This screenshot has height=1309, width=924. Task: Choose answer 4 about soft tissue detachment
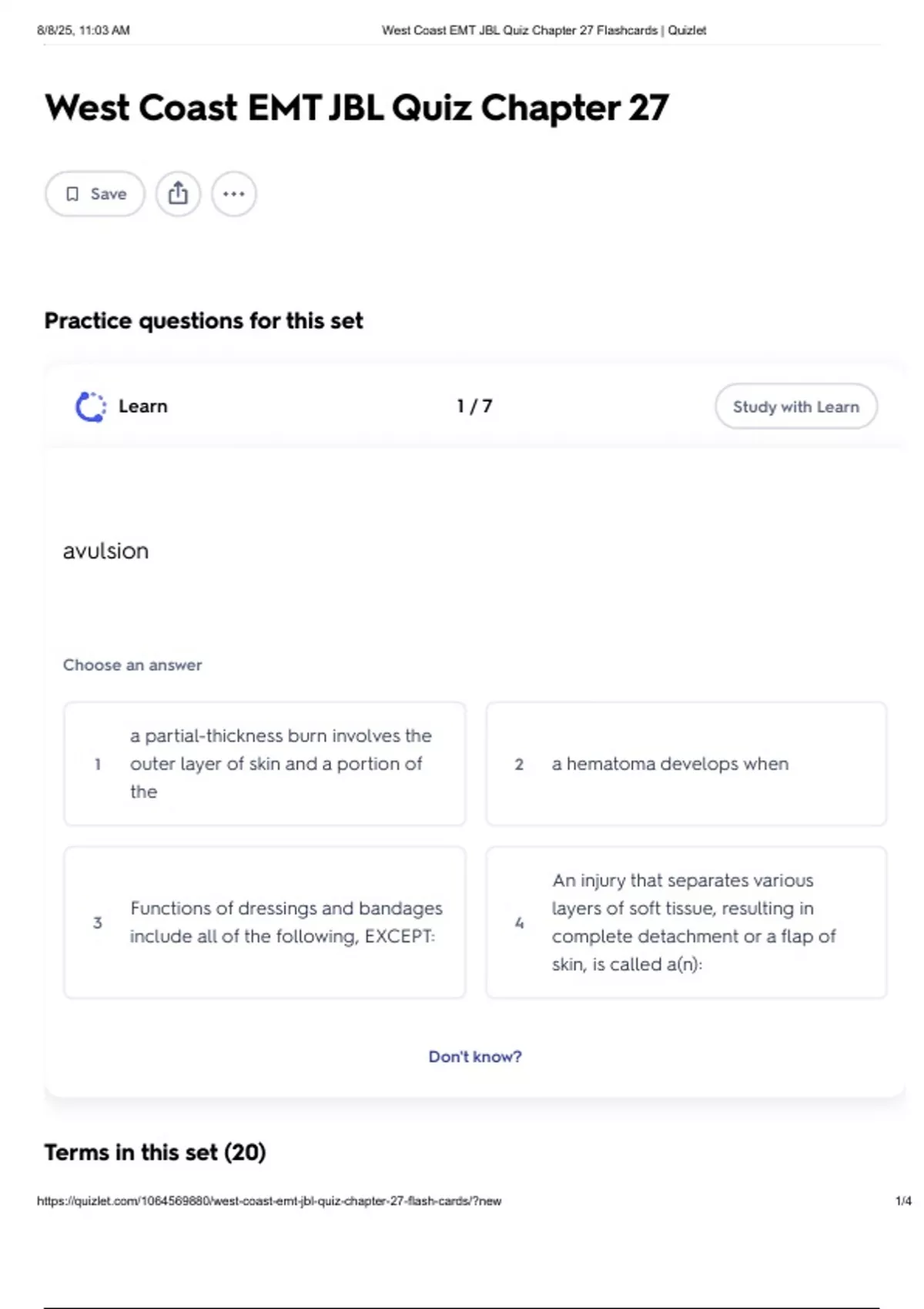pyautogui.click(x=686, y=922)
